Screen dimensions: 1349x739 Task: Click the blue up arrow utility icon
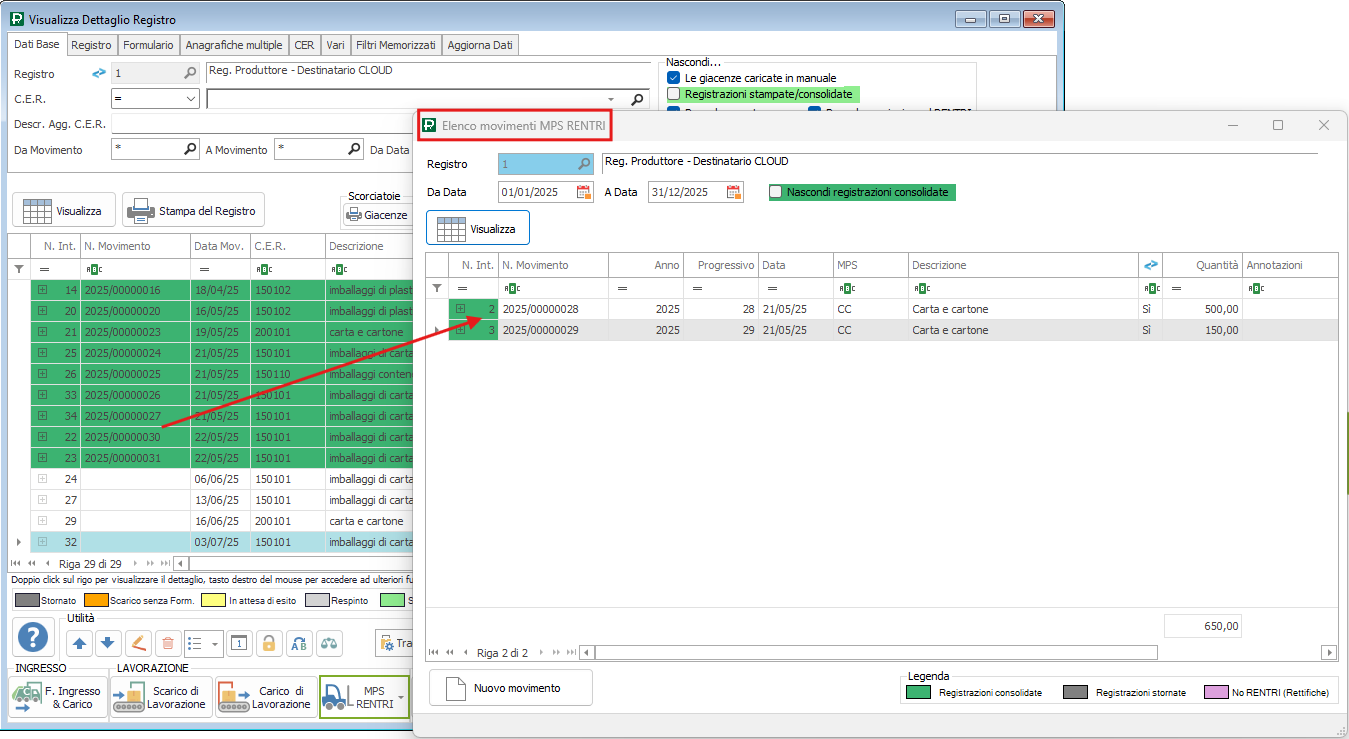coord(81,644)
